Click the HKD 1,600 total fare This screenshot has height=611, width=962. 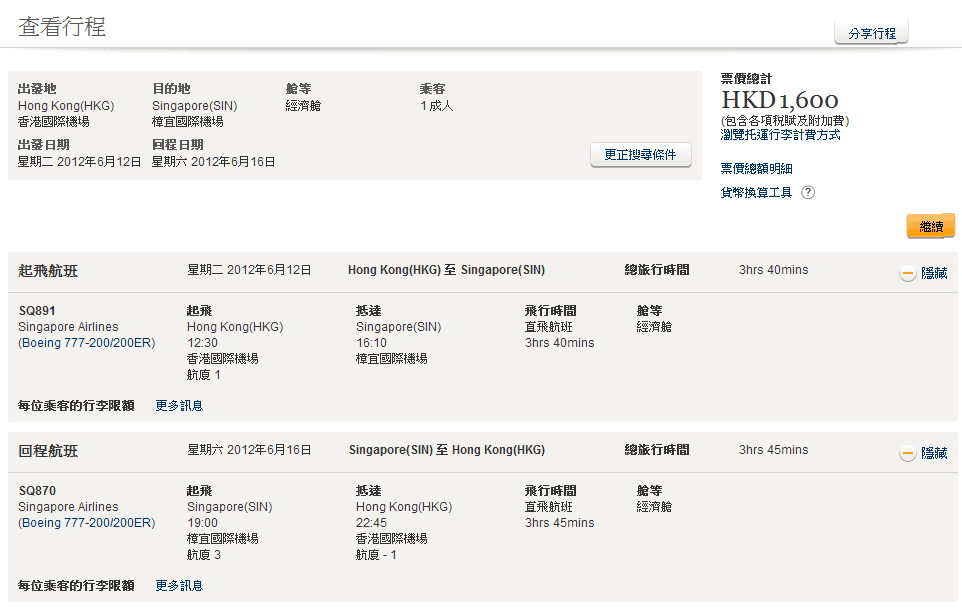click(779, 100)
